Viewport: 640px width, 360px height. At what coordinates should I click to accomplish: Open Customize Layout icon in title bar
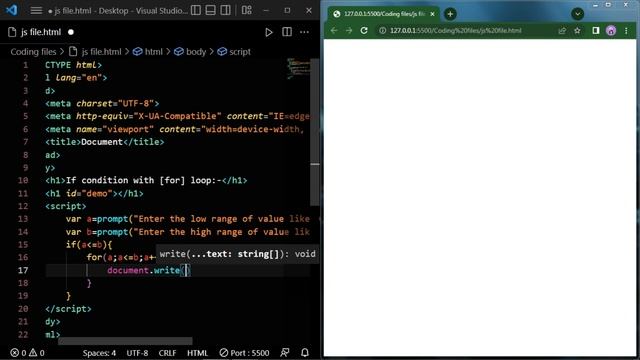click(247, 10)
